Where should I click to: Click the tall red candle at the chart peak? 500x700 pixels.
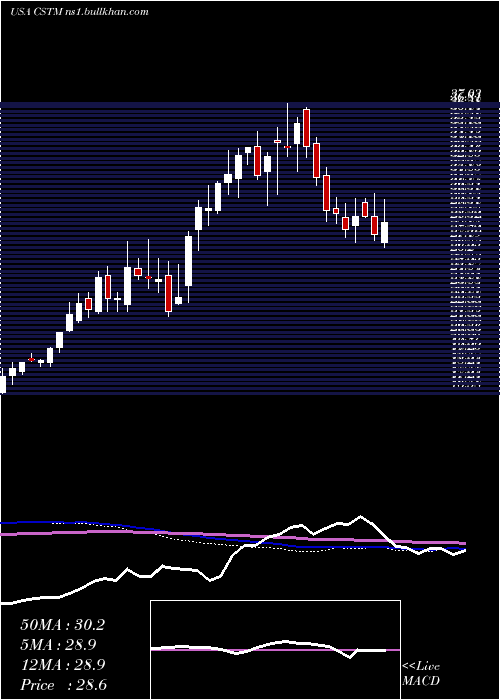(x=306, y=128)
